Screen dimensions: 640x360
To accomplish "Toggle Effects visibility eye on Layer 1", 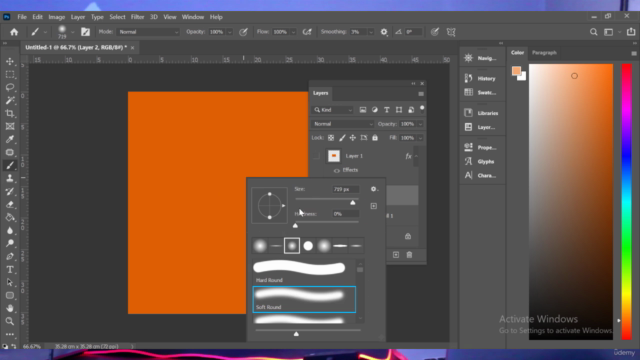I will pyautogui.click(x=337, y=171).
